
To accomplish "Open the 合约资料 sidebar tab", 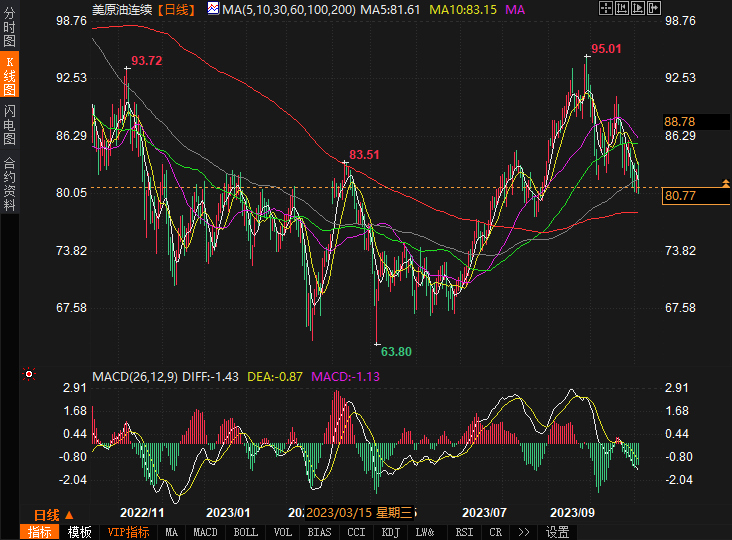I will click(9, 184).
